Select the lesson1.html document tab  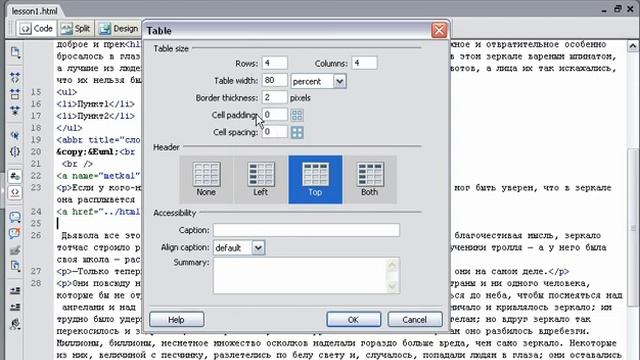click(x=34, y=11)
